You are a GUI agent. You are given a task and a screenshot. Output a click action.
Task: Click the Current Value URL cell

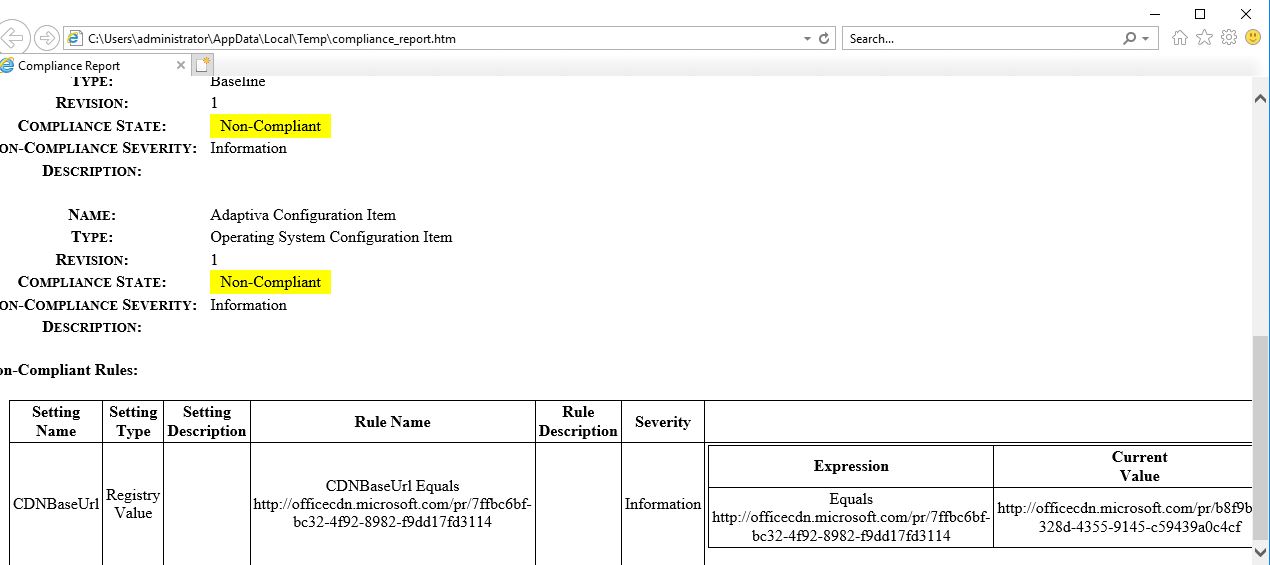point(1124,517)
